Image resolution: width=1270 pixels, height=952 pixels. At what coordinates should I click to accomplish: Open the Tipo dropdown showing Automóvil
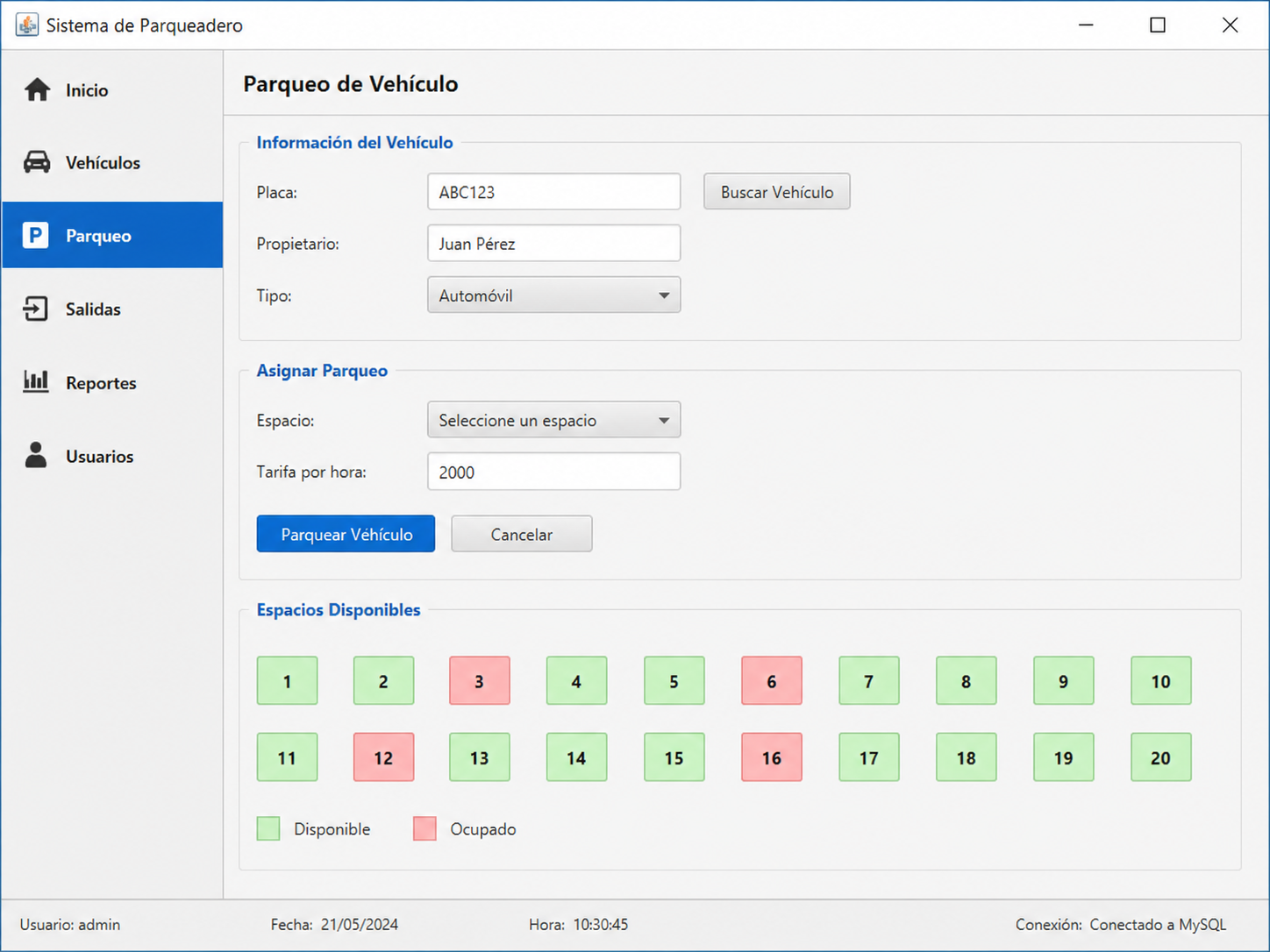(x=553, y=295)
